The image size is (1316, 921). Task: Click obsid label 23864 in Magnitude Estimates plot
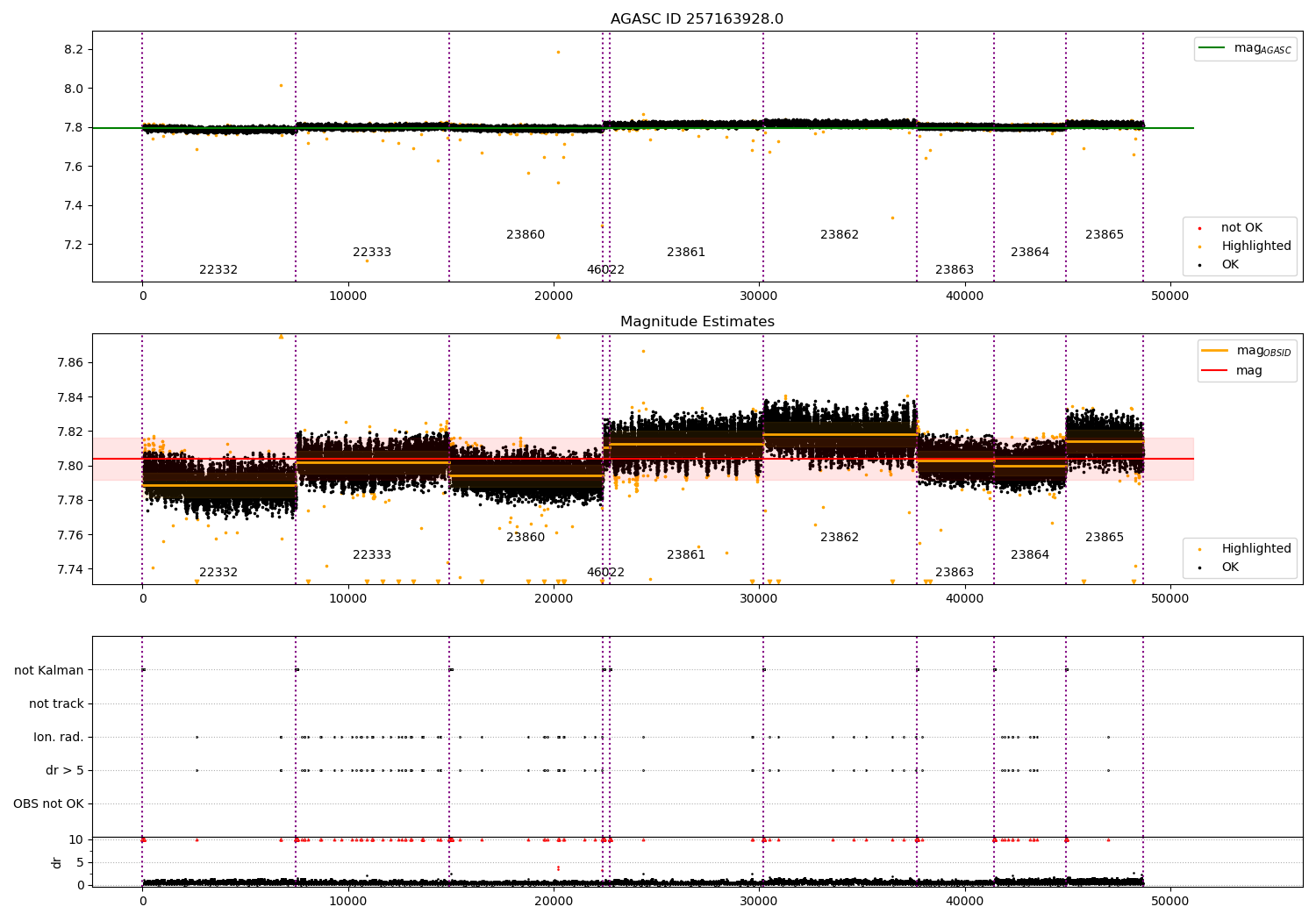coord(1030,555)
